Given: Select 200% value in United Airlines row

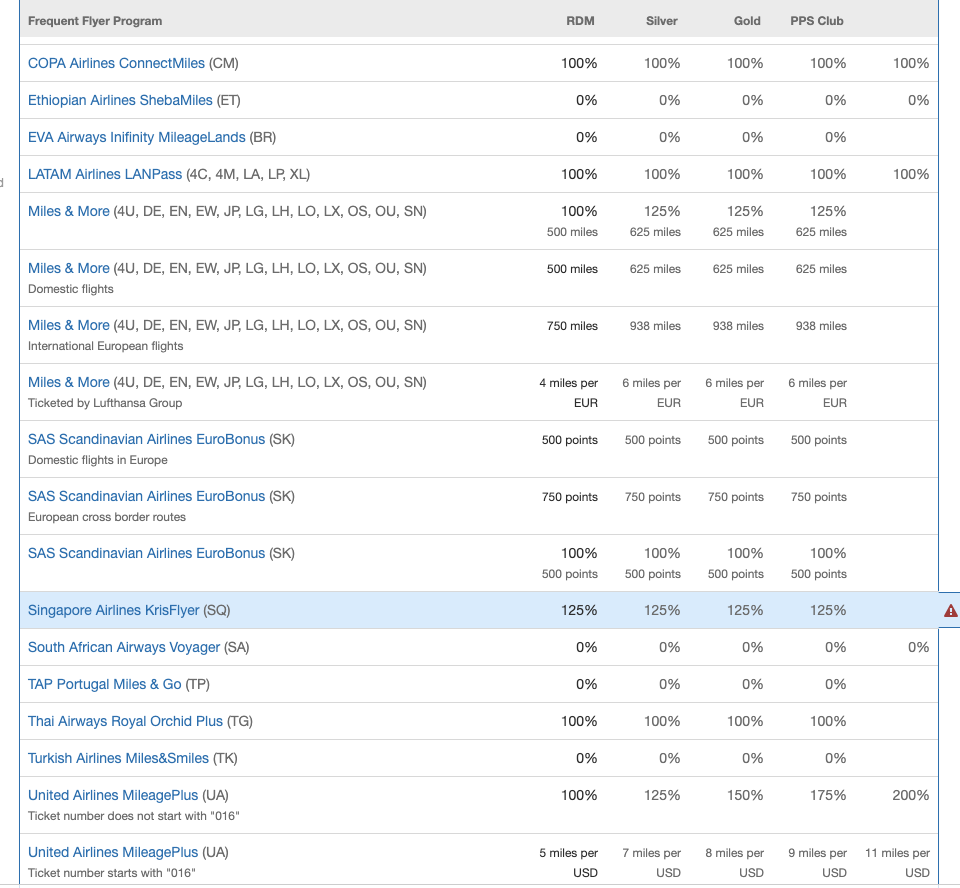Looking at the screenshot, I should [x=910, y=795].
